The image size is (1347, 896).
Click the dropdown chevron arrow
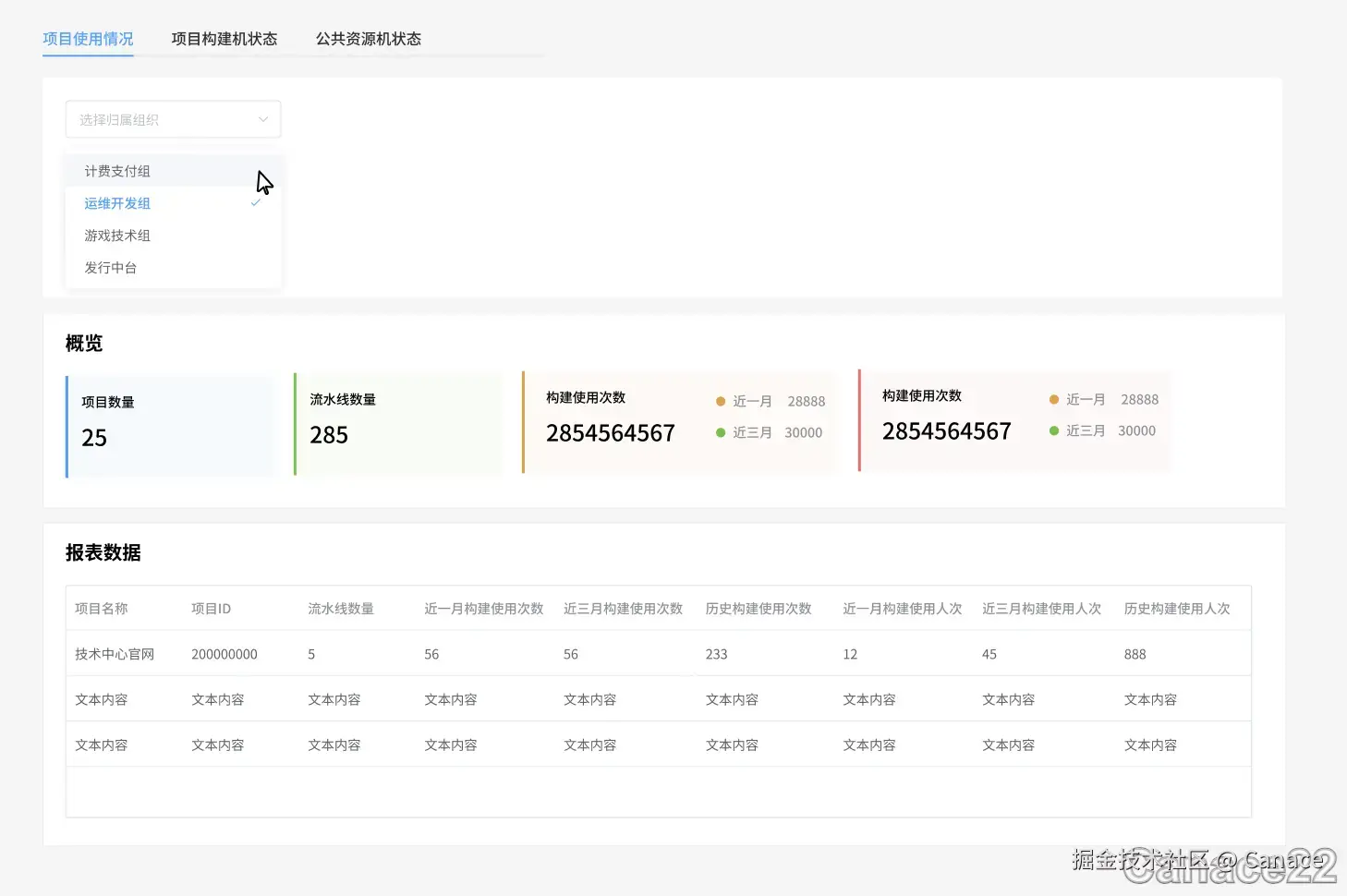tap(263, 119)
